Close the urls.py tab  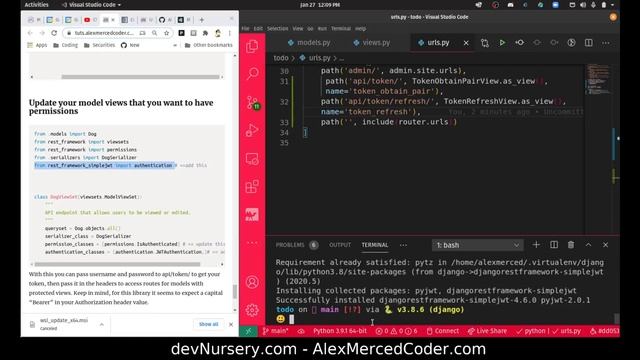point(466,43)
